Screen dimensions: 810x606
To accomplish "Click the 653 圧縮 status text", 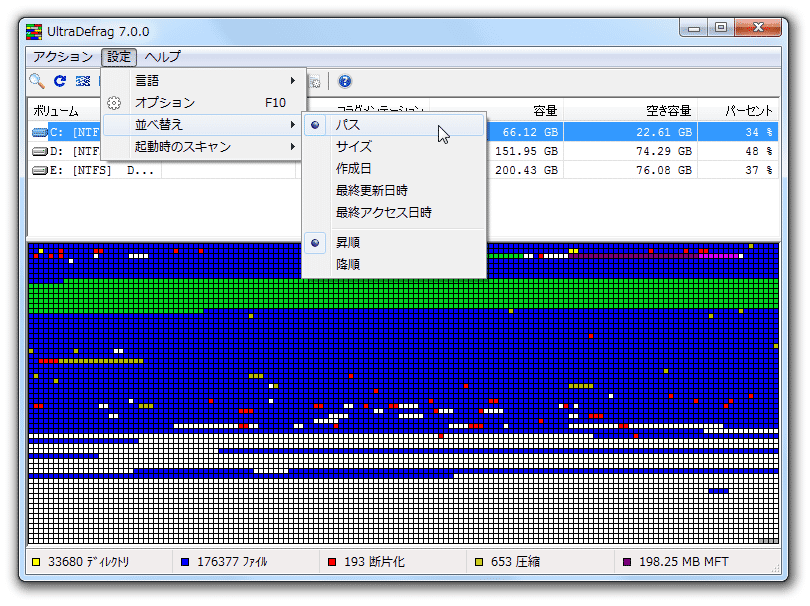I will [x=515, y=562].
